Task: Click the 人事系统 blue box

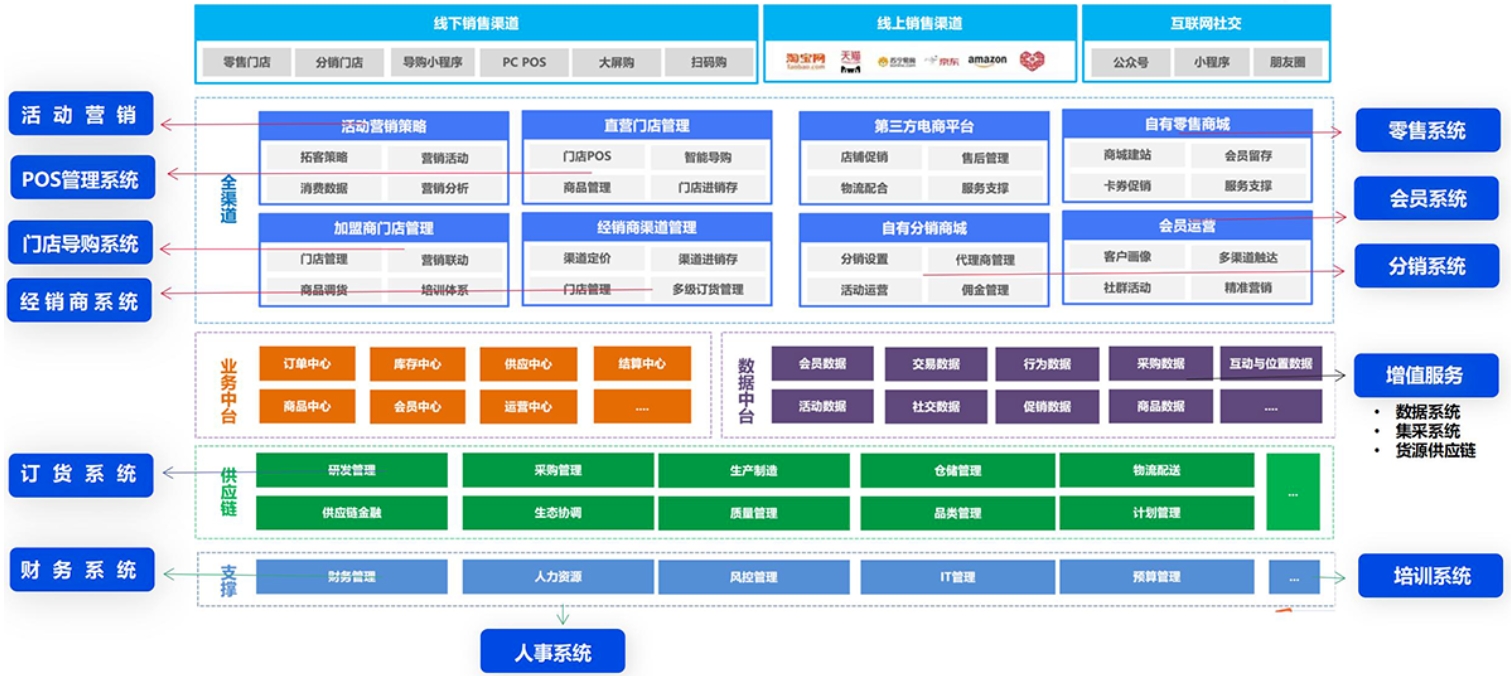Action: (553, 652)
